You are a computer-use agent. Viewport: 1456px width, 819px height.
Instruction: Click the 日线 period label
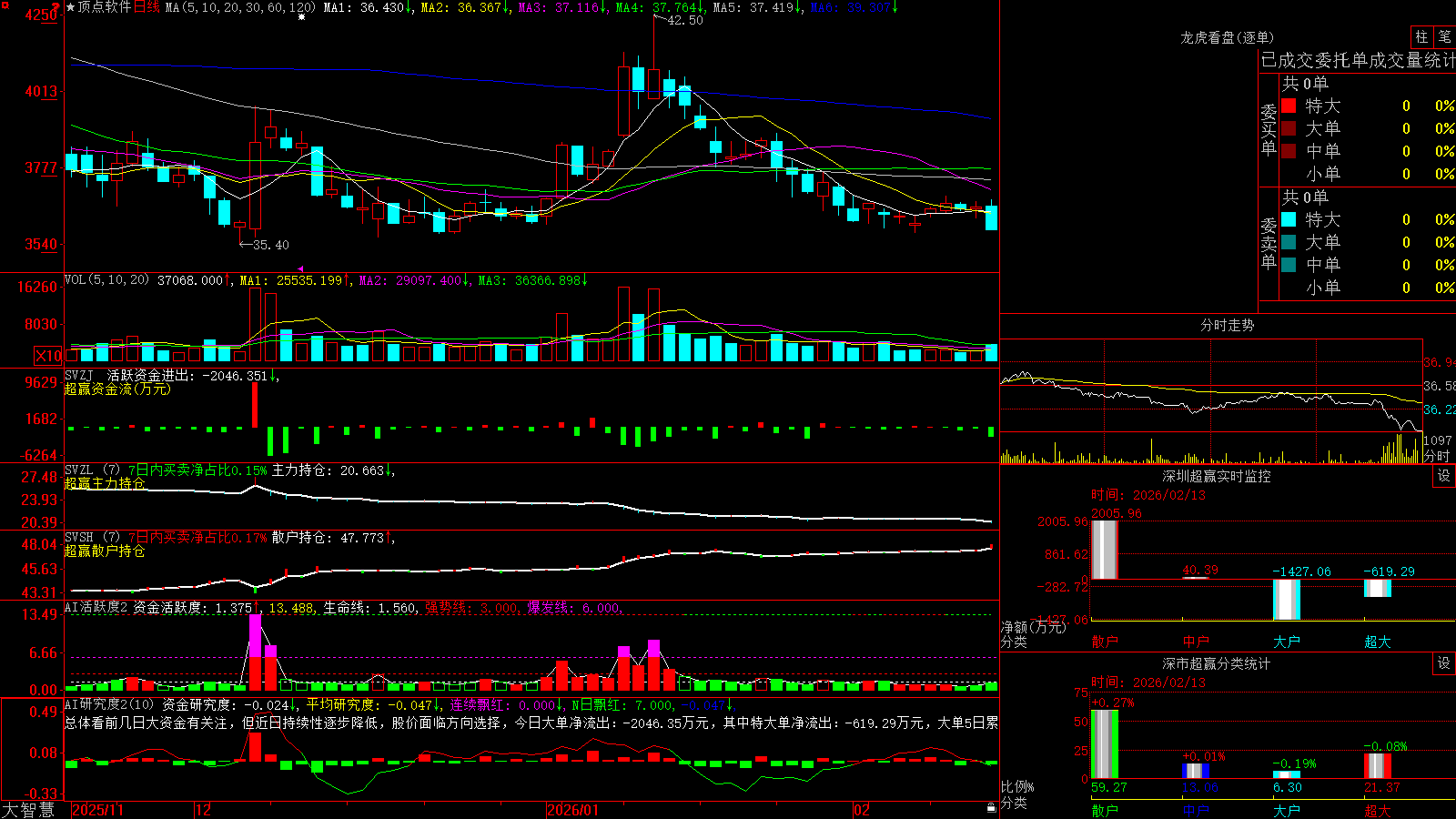(147, 7)
